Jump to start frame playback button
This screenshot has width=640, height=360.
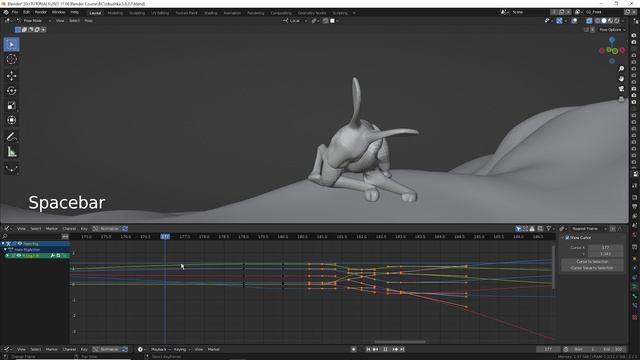(368, 349)
